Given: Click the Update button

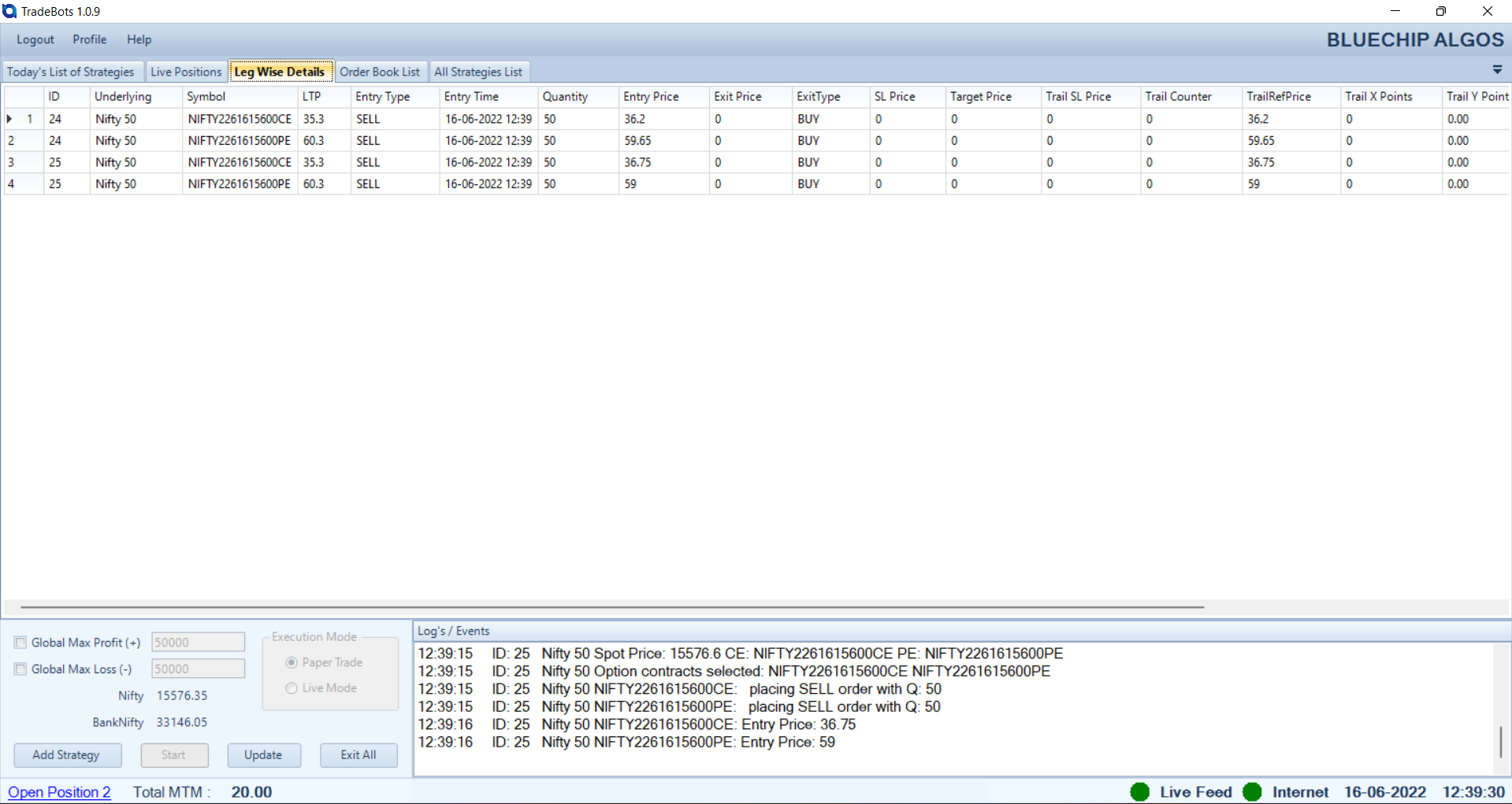Looking at the screenshot, I should tap(263, 754).
